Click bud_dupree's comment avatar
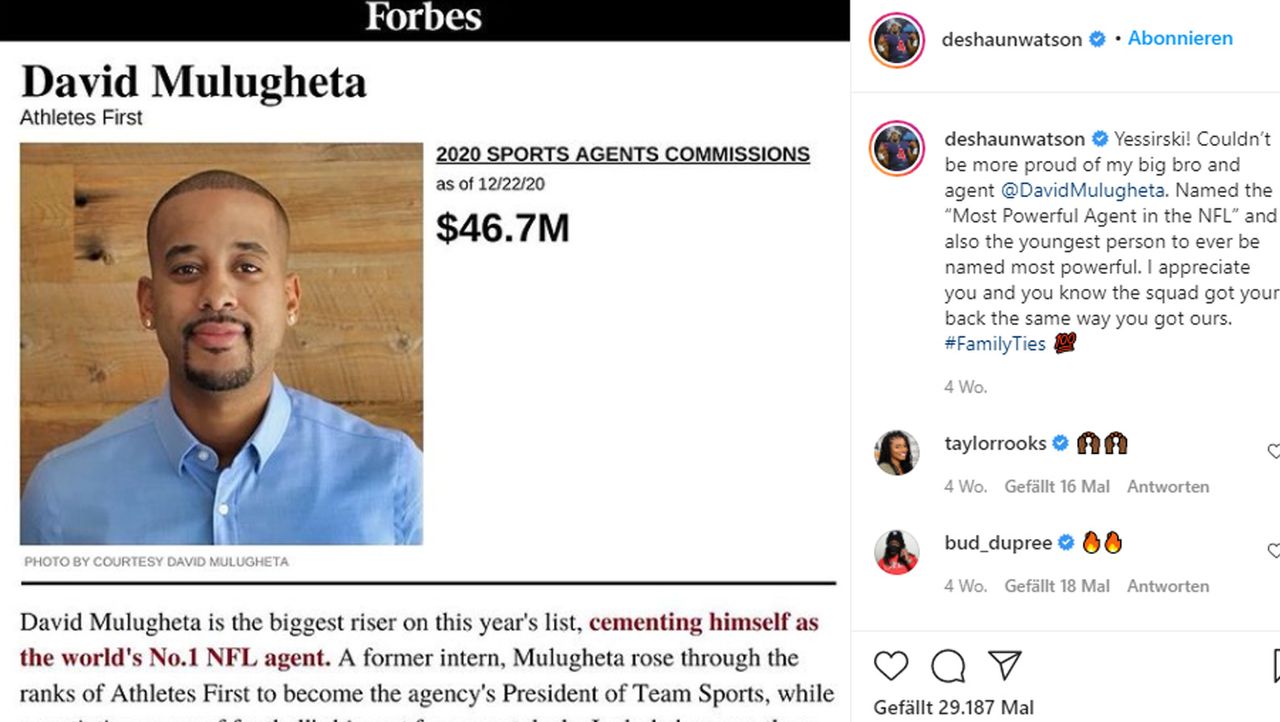 896,552
